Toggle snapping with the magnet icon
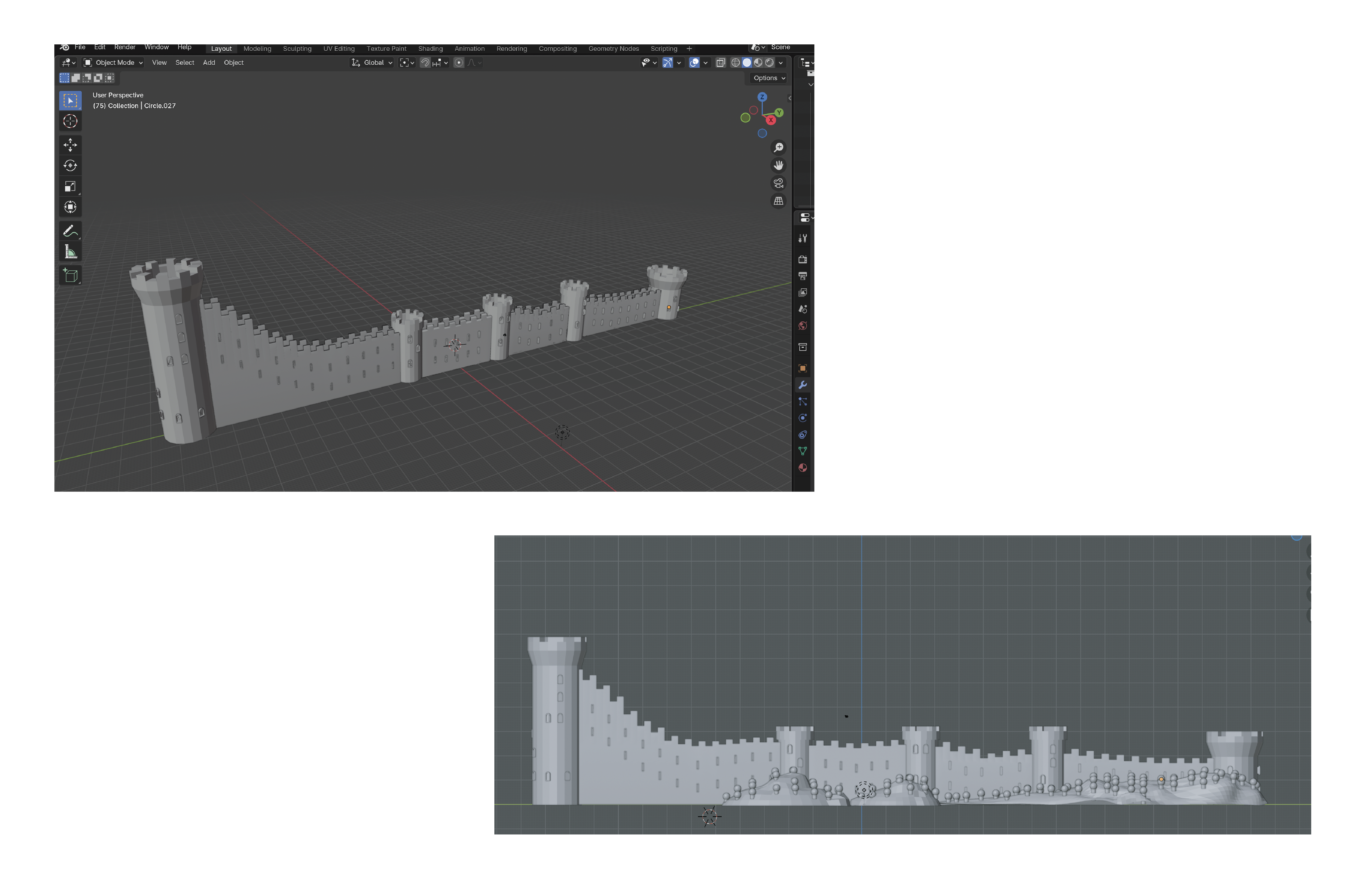Viewport: 1372px width, 888px height. click(x=425, y=62)
